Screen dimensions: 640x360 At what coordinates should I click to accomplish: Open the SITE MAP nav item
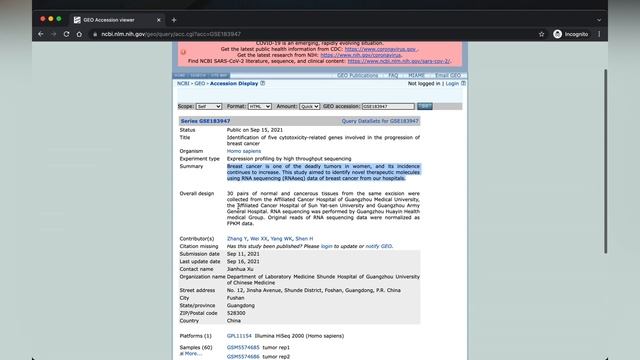220,76
